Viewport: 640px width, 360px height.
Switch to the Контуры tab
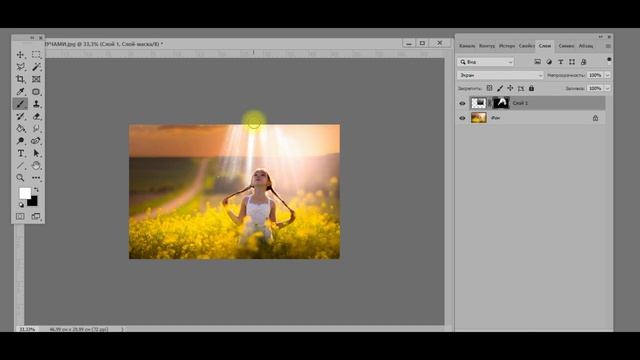point(487,46)
